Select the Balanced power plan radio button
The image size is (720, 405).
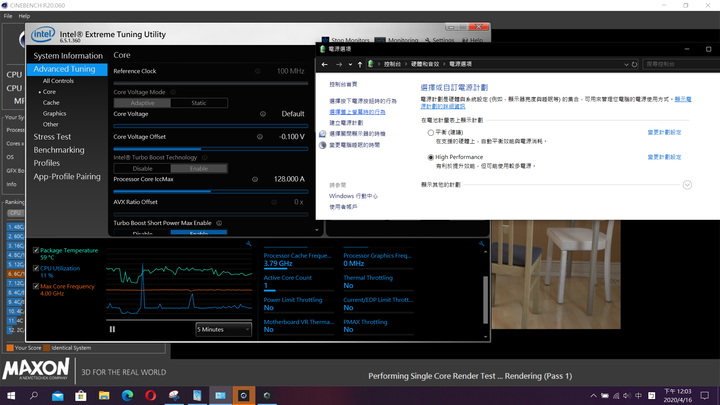pyautogui.click(x=431, y=133)
